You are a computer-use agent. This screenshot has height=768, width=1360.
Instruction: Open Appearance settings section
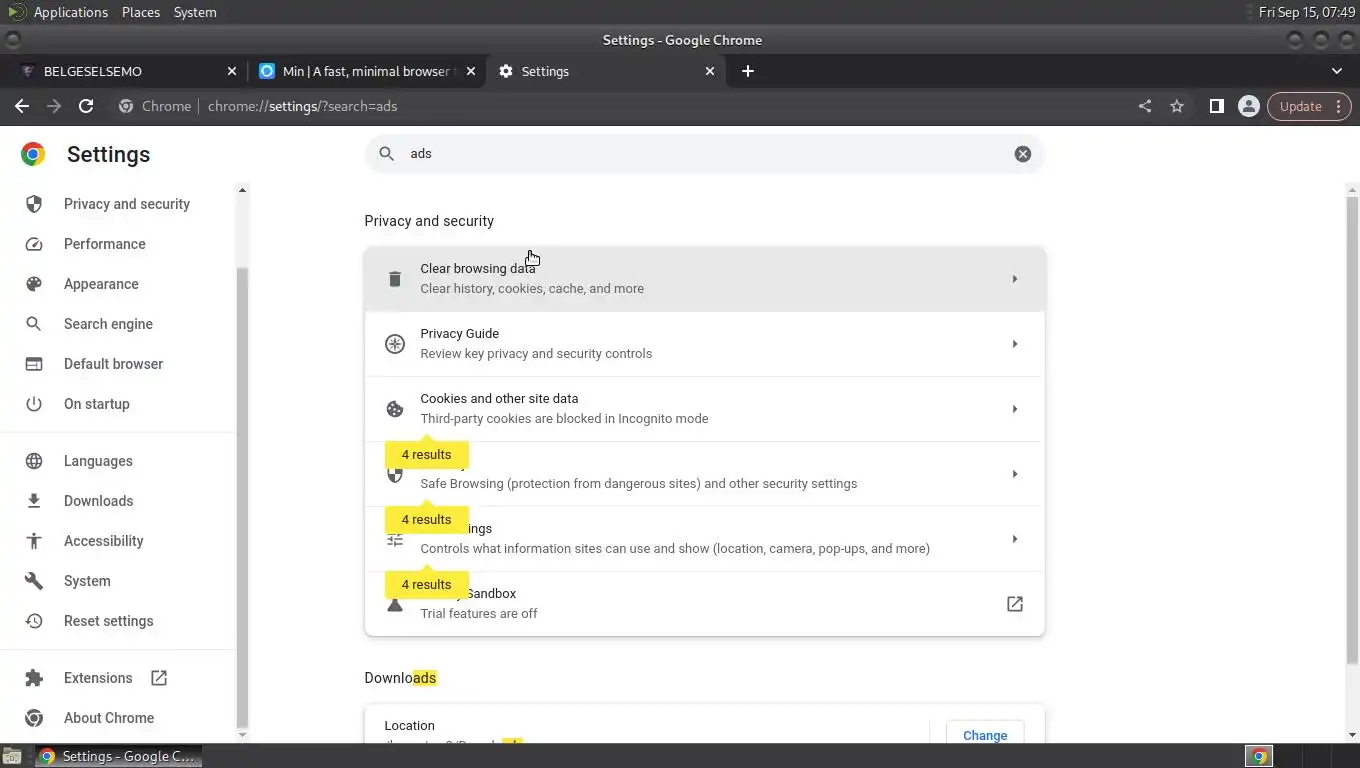pyautogui.click(x=101, y=284)
